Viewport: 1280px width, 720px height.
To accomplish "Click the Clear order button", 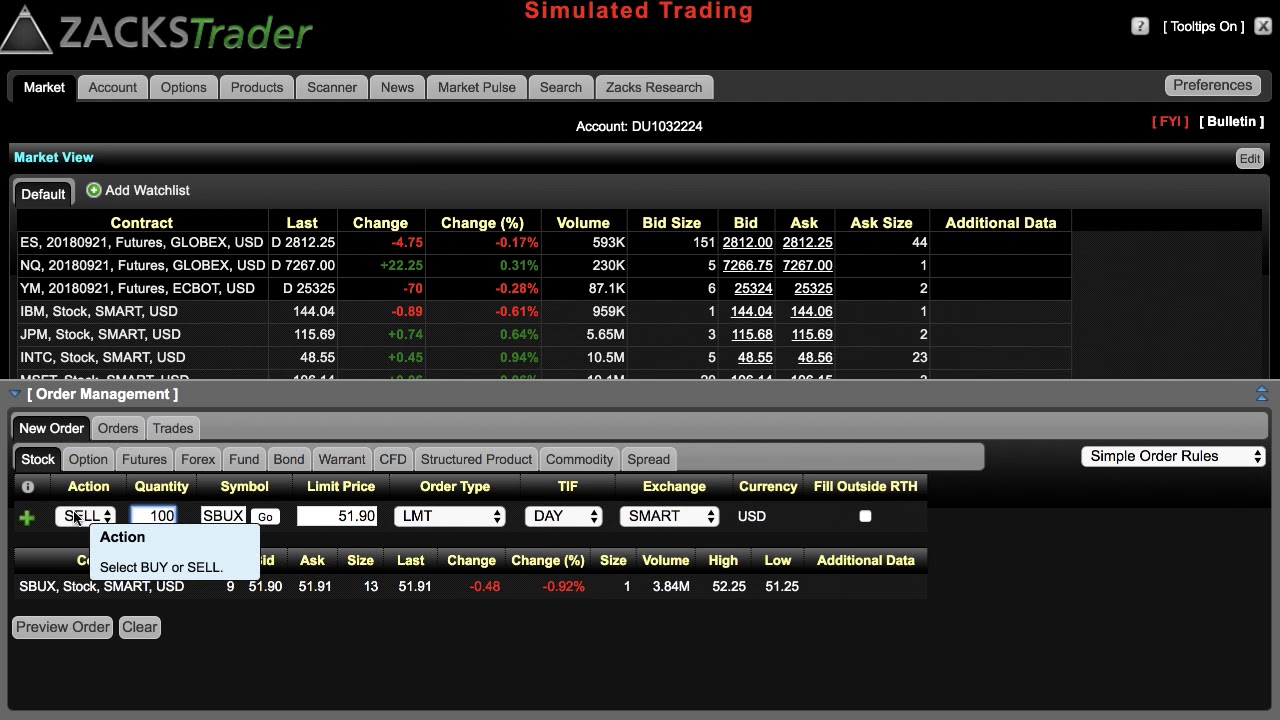I will [x=140, y=627].
